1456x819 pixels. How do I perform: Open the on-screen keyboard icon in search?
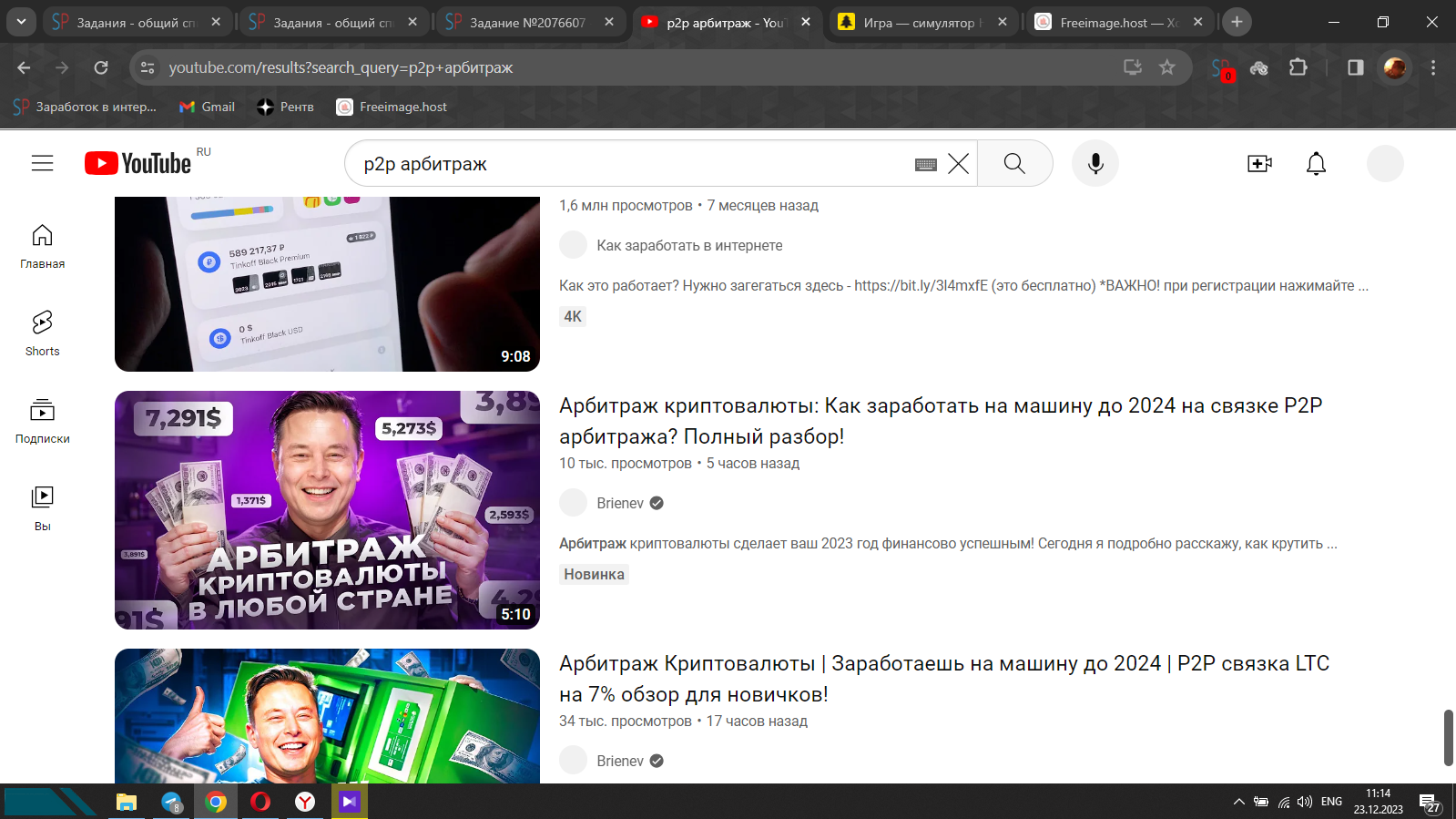coord(926,164)
